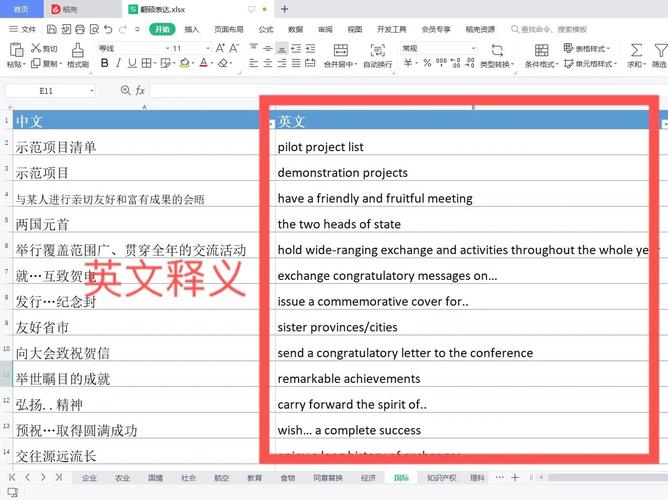Image resolution: width=668 pixels, height=500 pixels.
Task: Open the font name dropdown
Action: pos(167,48)
